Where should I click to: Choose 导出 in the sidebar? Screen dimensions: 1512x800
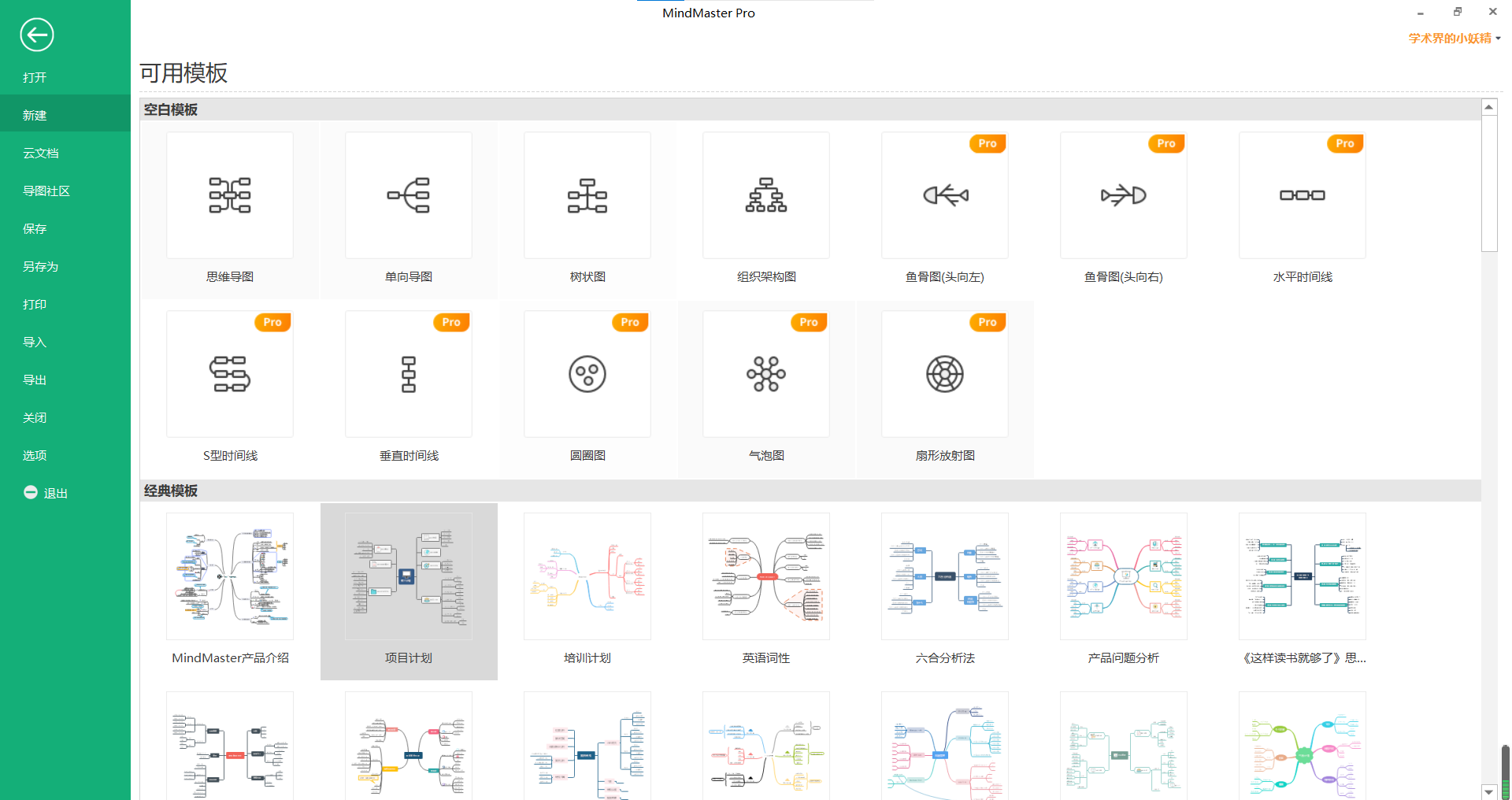pos(65,380)
